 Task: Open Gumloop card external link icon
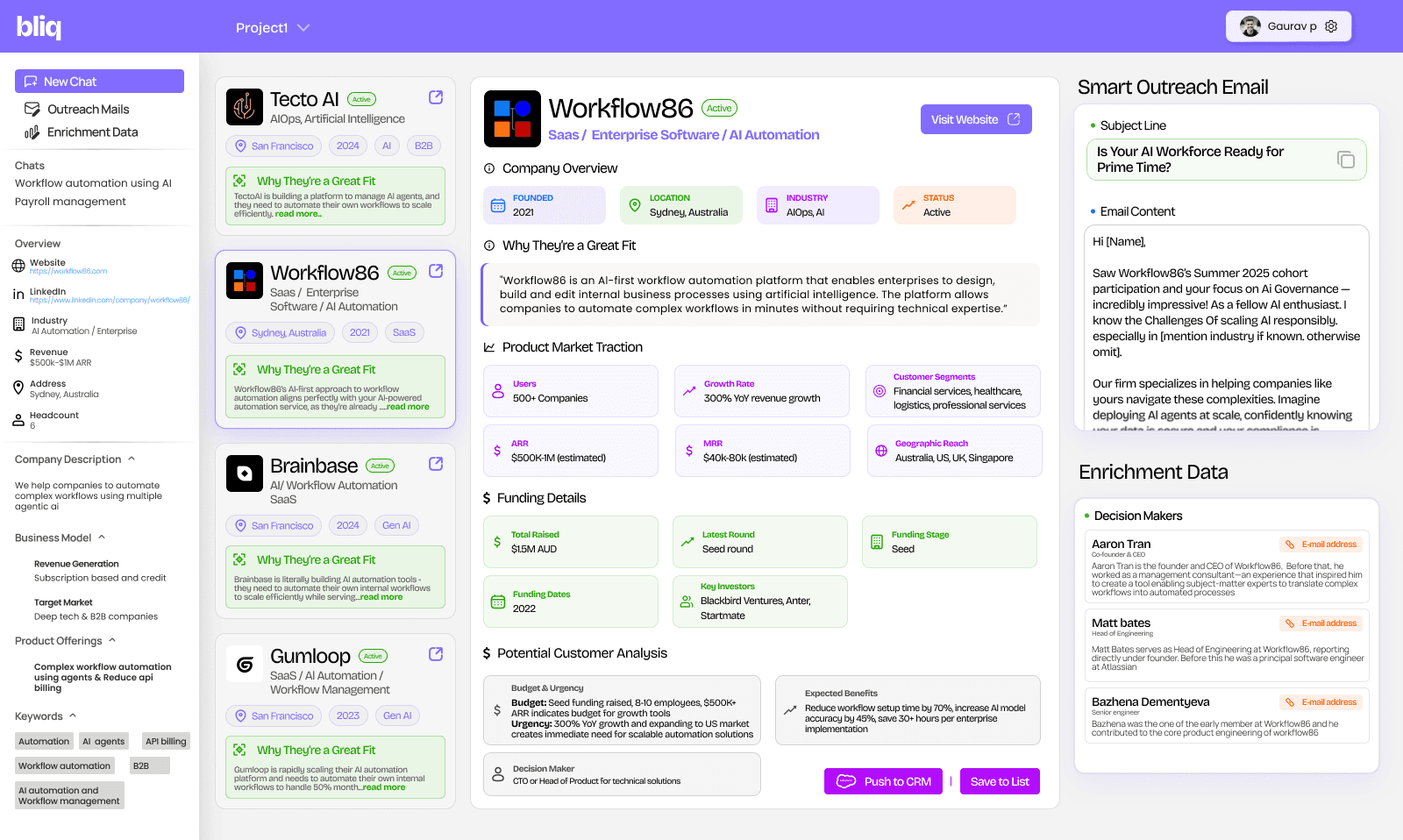[x=436, y=654]
